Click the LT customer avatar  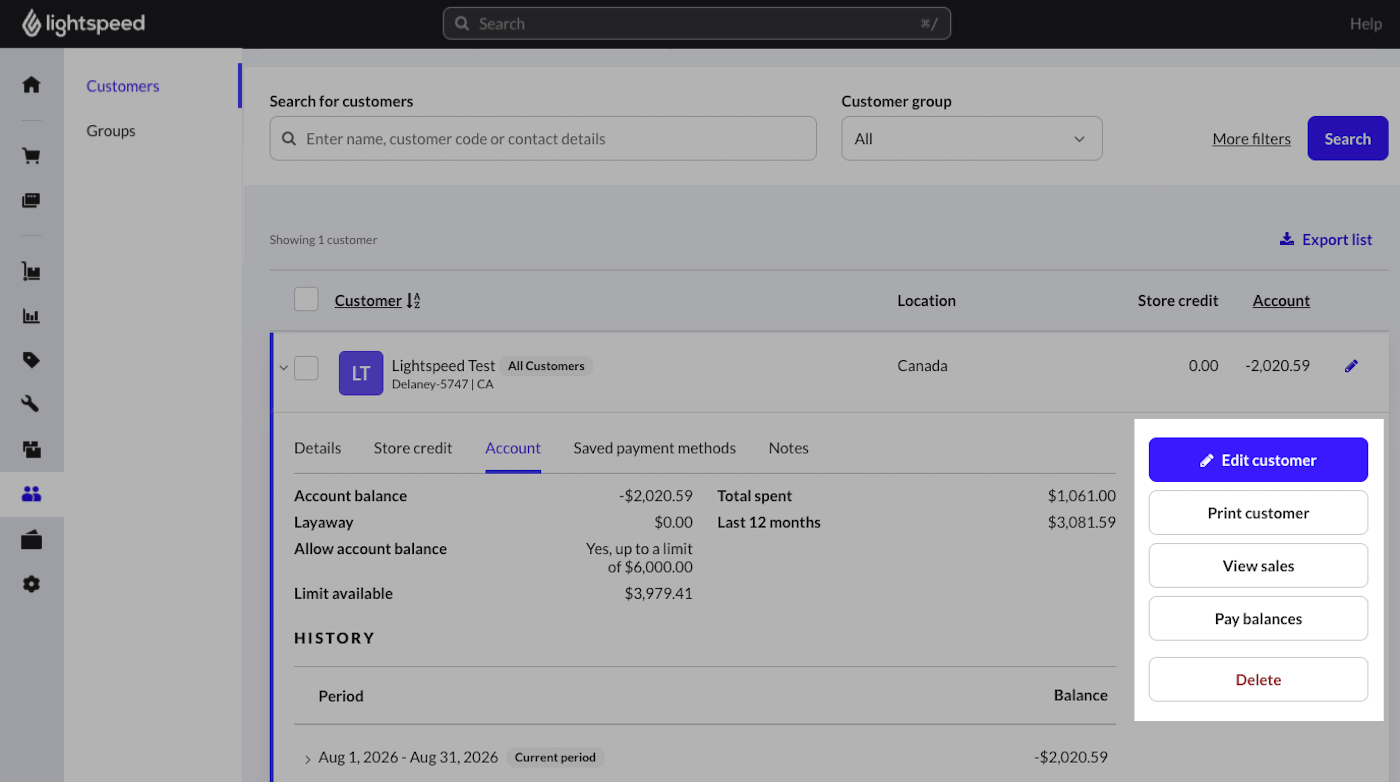[361, 373]
